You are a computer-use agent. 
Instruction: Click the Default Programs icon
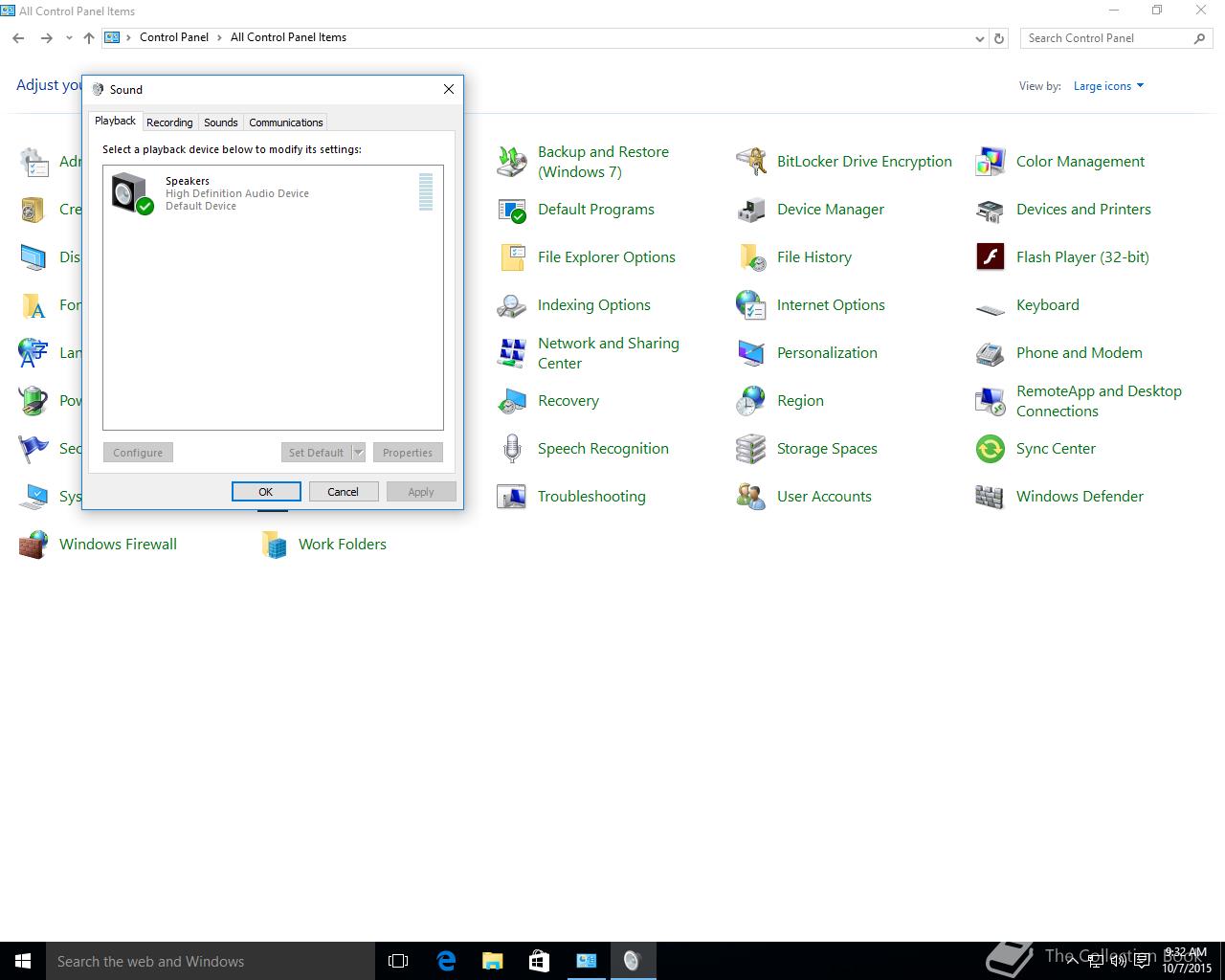click(x=512, y=210)
